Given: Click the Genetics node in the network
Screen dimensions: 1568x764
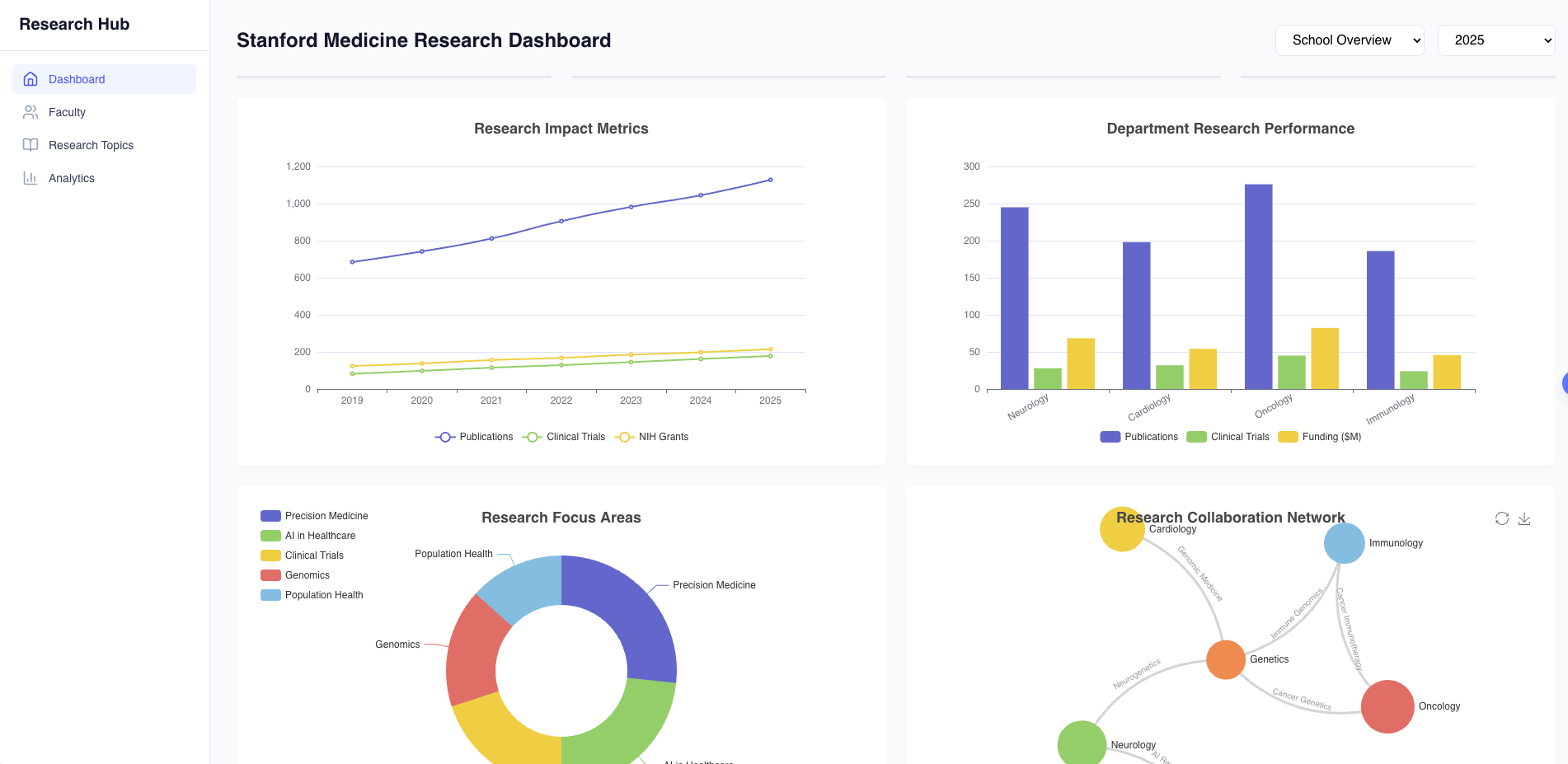Looking at the screenshot, I should tap(1225, 659).
